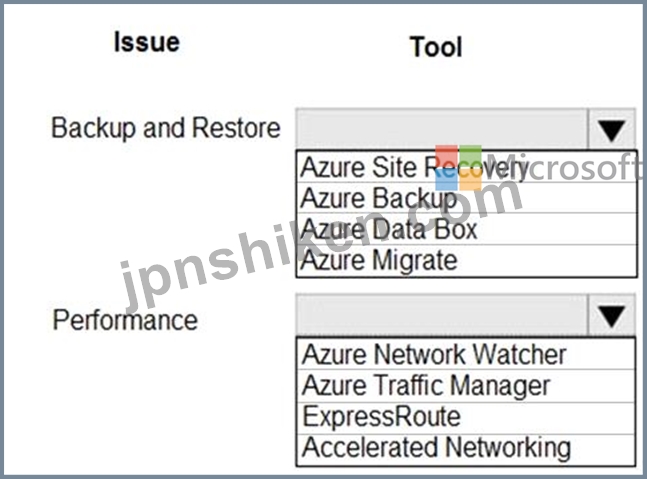Screen dimensions: 647x479
Task: Select Azure Backup option
Action: [467, 198]
